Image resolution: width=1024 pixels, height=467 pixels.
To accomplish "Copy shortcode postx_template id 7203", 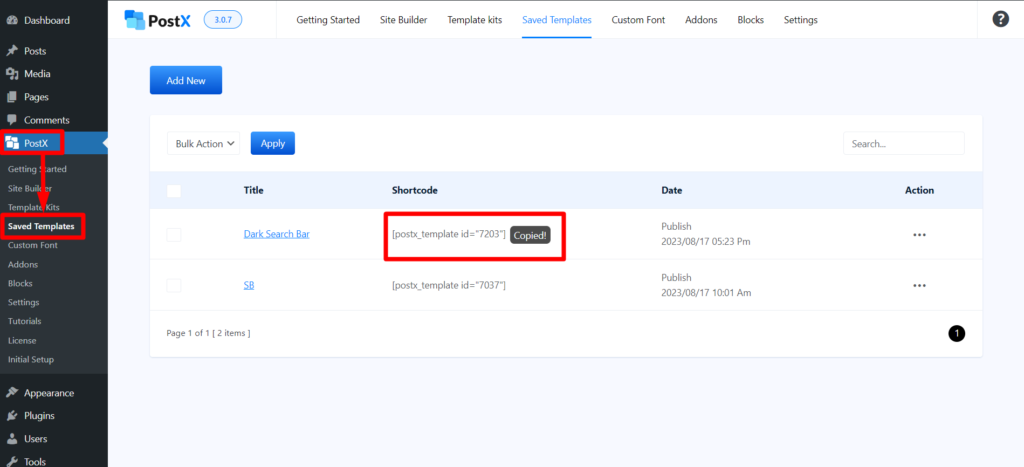I will coord(449,234).
